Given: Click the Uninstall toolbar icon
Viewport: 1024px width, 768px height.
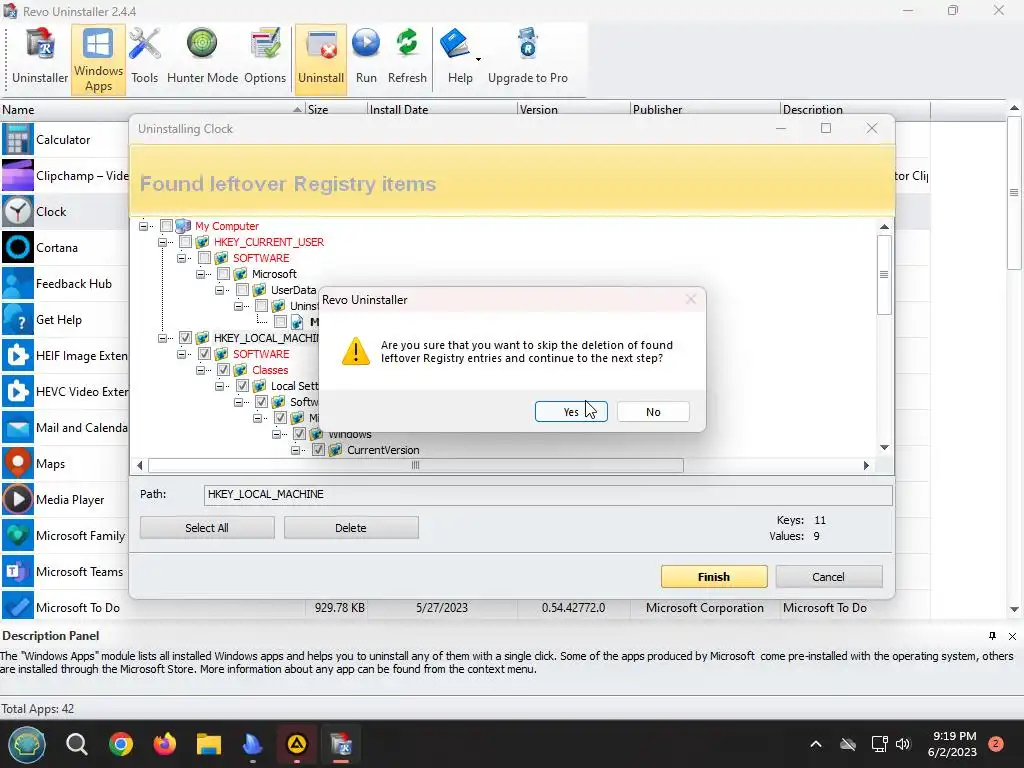Looking at the screenshot, I should (x=321, y=59).
